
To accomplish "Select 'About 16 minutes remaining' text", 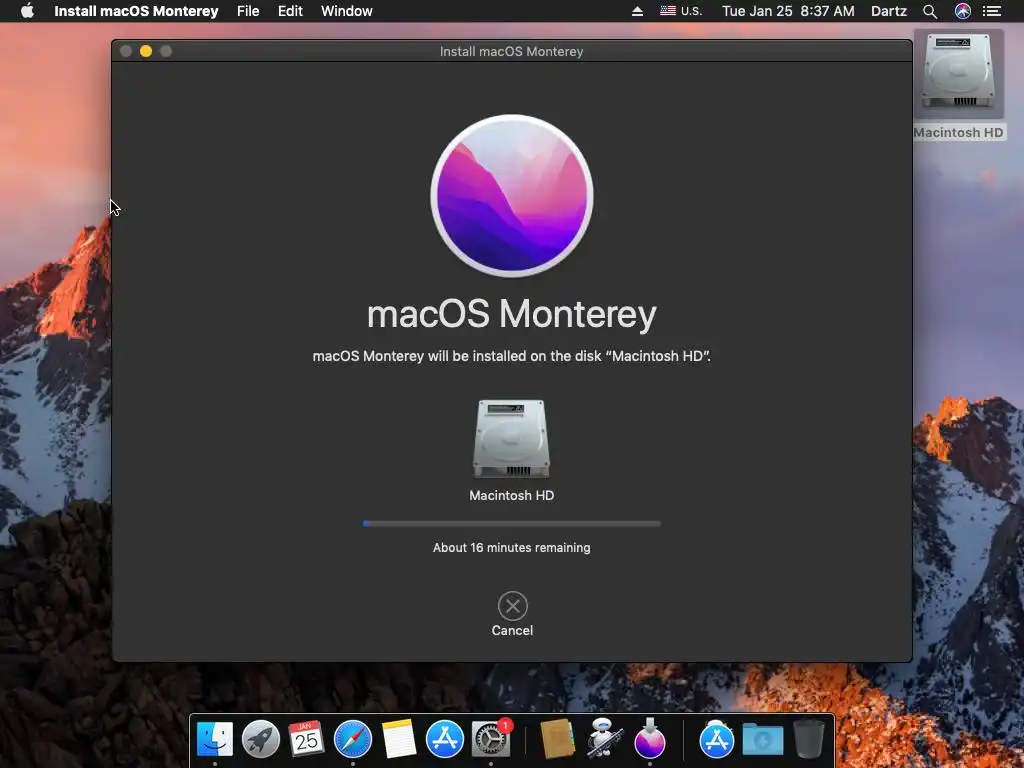I will [x=511, y=548].
